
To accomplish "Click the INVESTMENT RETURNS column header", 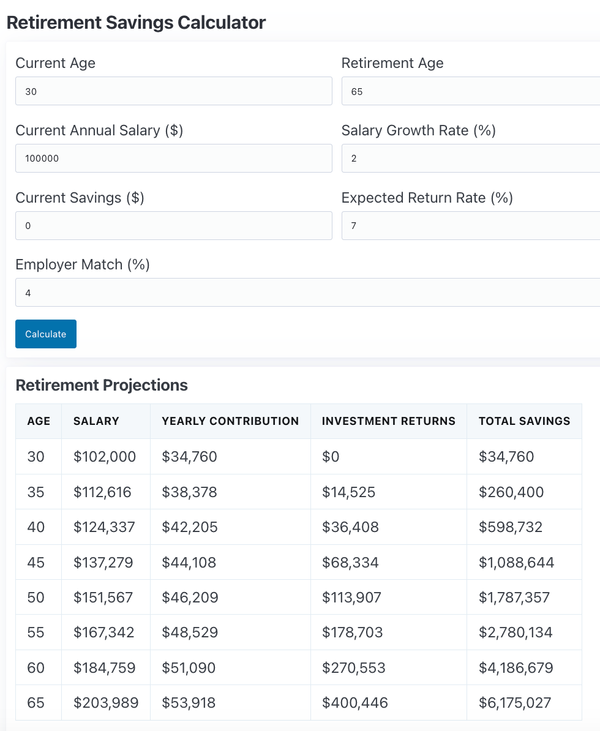I will click(x=388, y=421).
